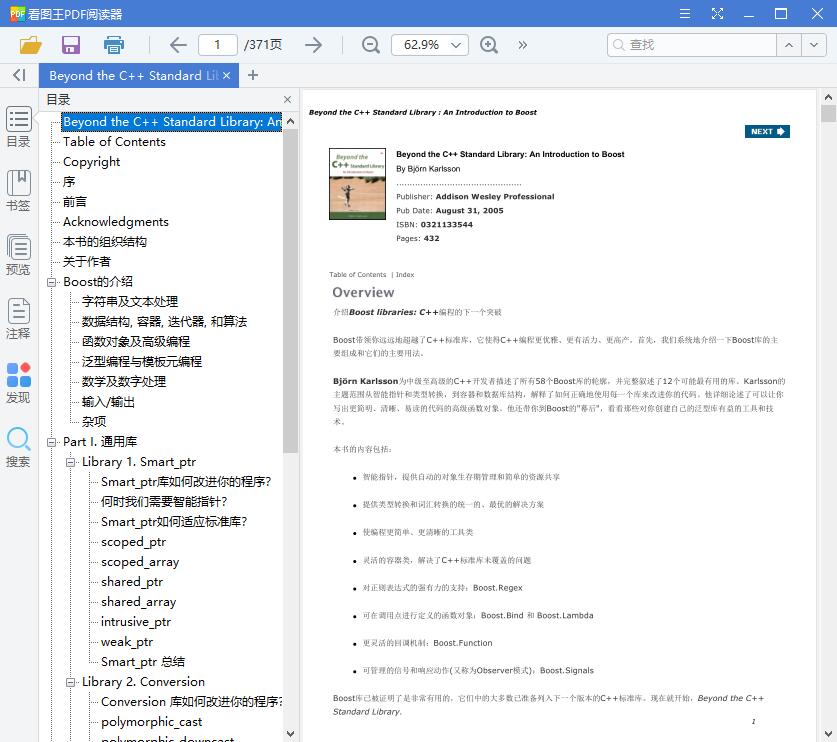
Task: Select the Table of Contents outline entry
Action: click(114, 141)
